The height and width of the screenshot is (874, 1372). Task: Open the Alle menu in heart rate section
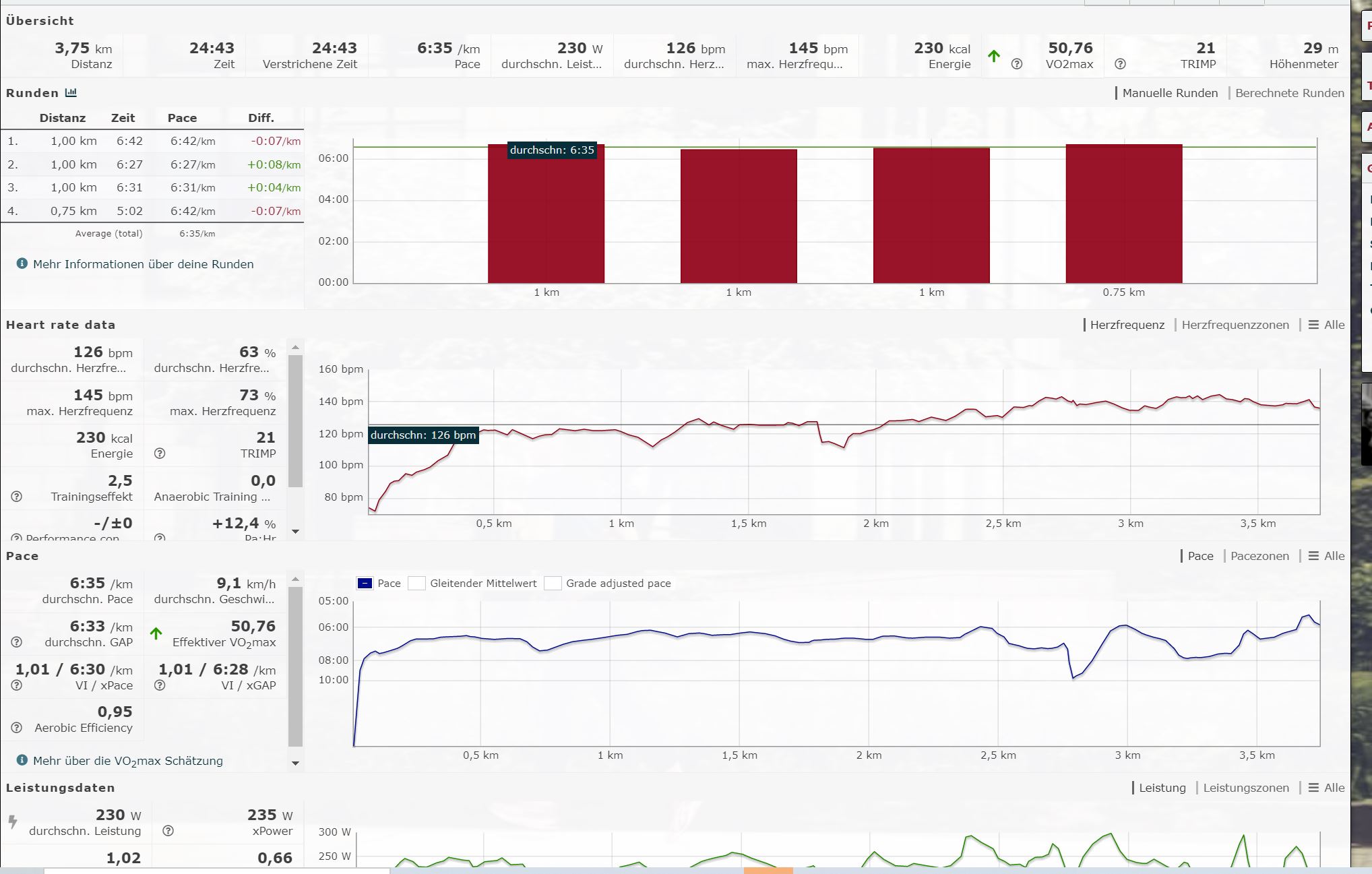[1326, 325]
